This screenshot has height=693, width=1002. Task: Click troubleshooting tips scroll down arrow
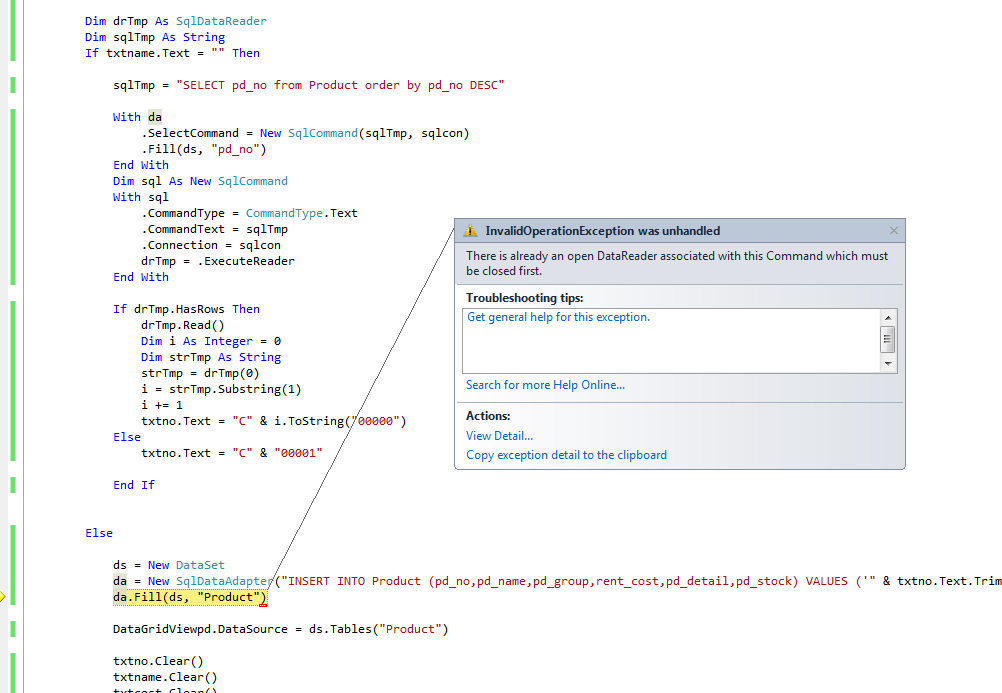(x=888, y=364)
